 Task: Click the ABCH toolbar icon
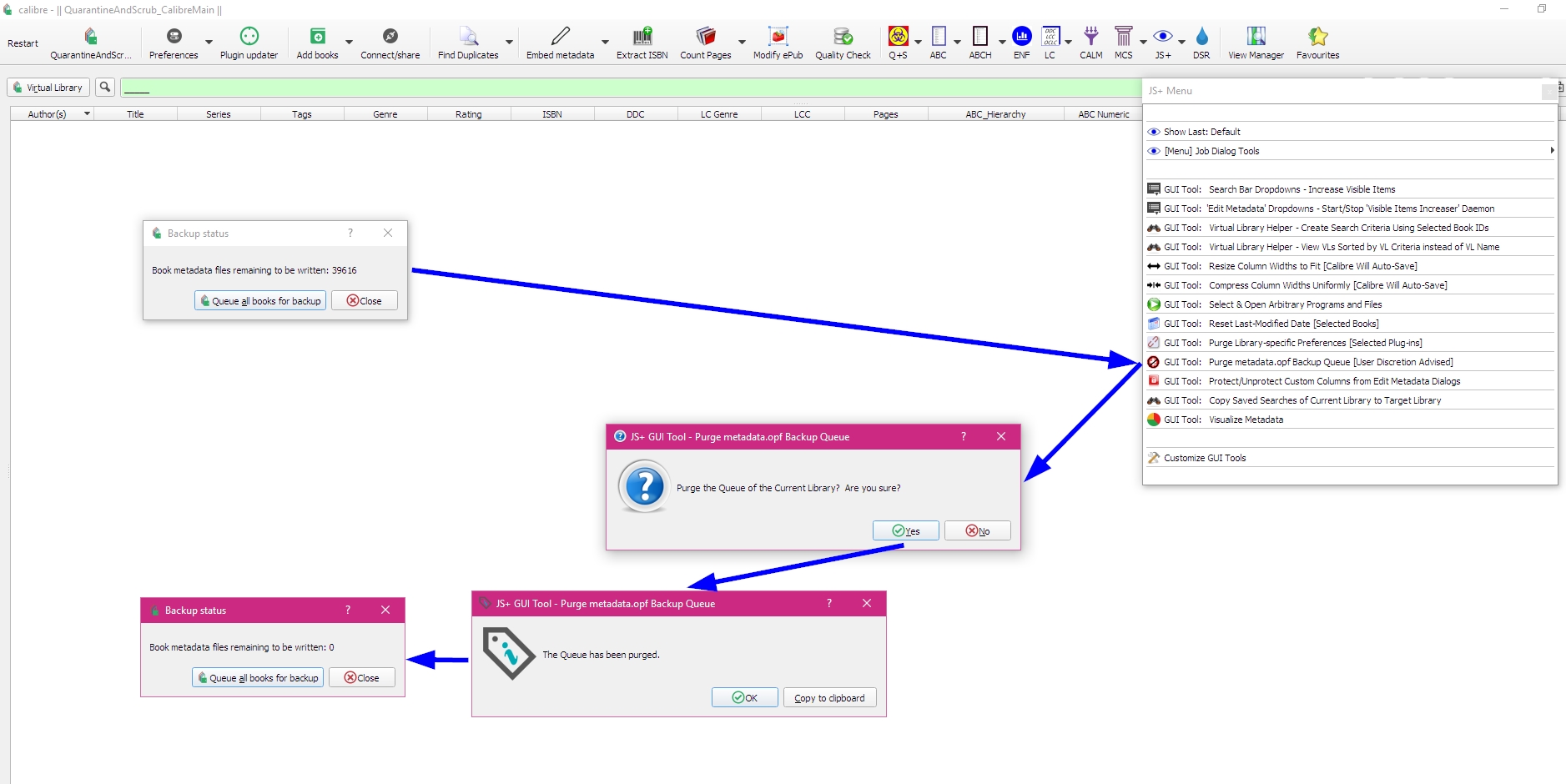(x=980, y=37)
